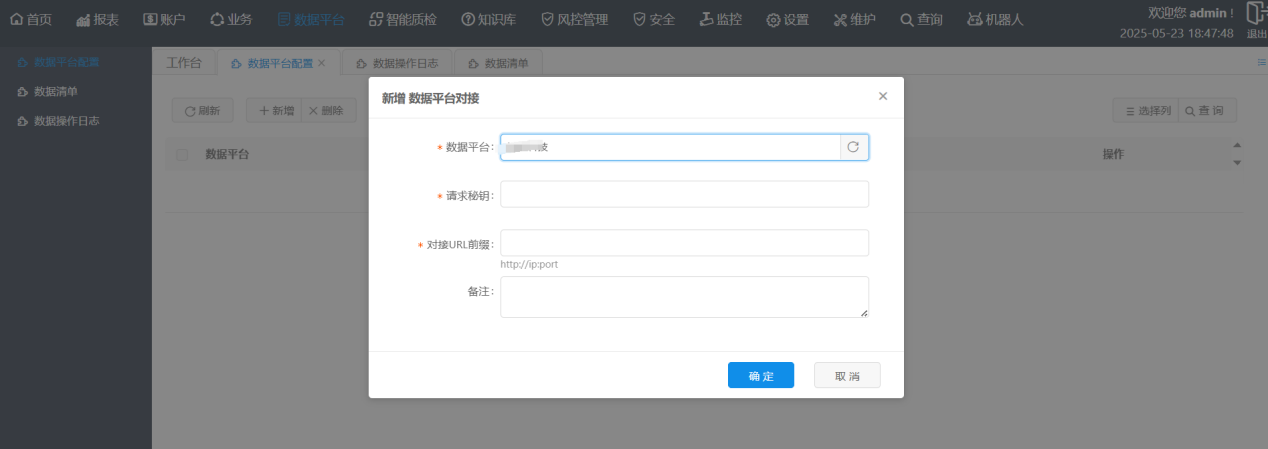Click the 退出 logout icon
1268x449 pixels.
1255,19
